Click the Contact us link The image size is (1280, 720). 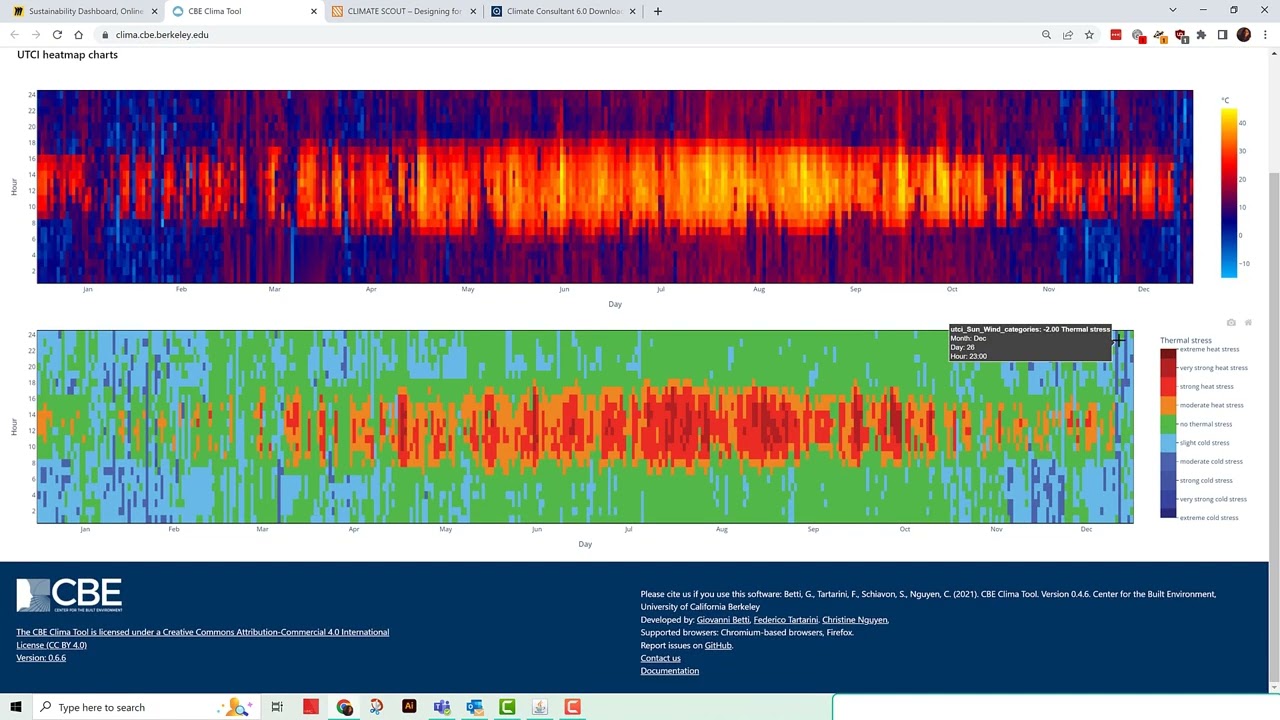point(660,658)
